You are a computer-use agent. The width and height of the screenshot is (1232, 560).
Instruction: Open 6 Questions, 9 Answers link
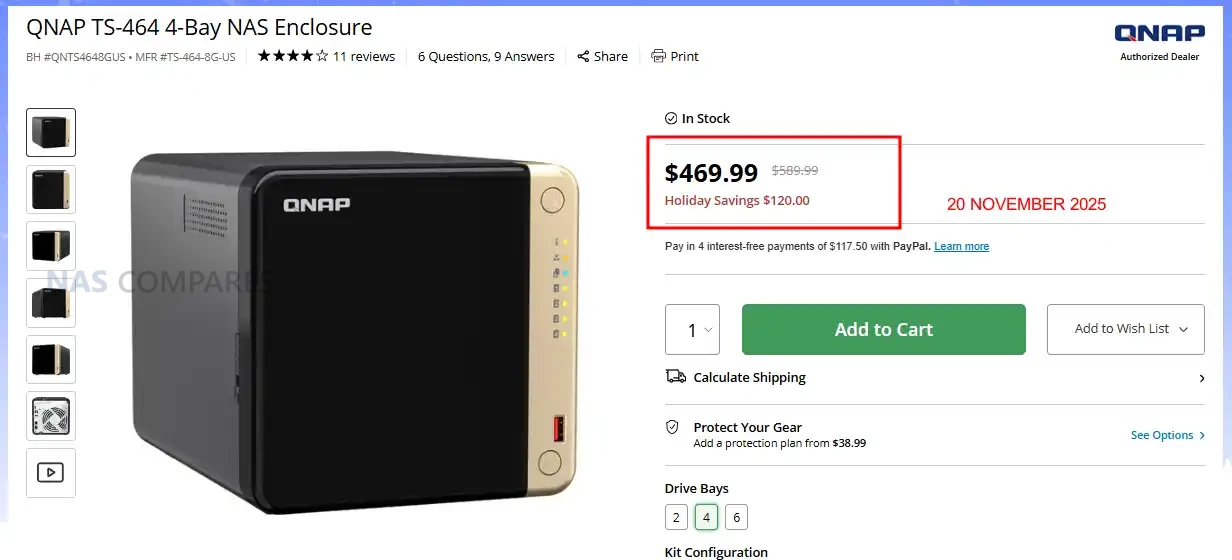pos(486,56)
